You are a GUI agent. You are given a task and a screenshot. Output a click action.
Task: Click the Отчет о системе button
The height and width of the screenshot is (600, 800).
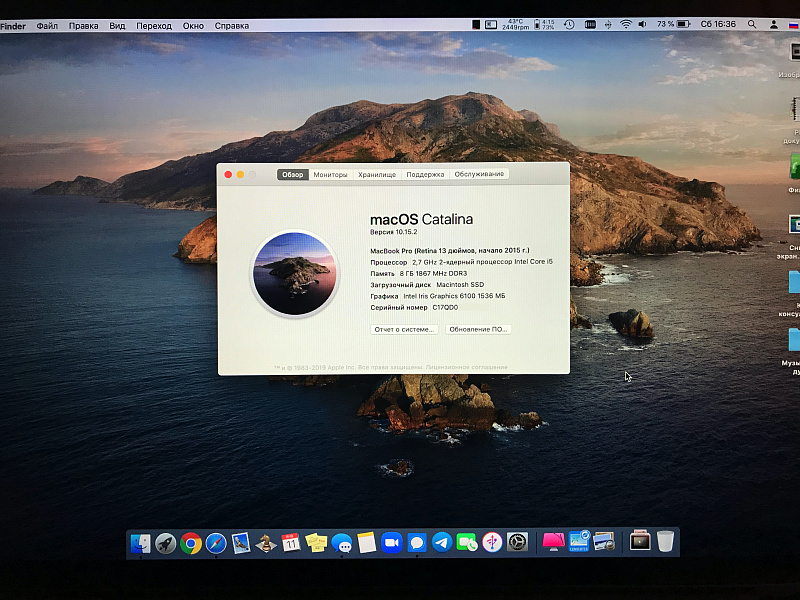[404, 329]
